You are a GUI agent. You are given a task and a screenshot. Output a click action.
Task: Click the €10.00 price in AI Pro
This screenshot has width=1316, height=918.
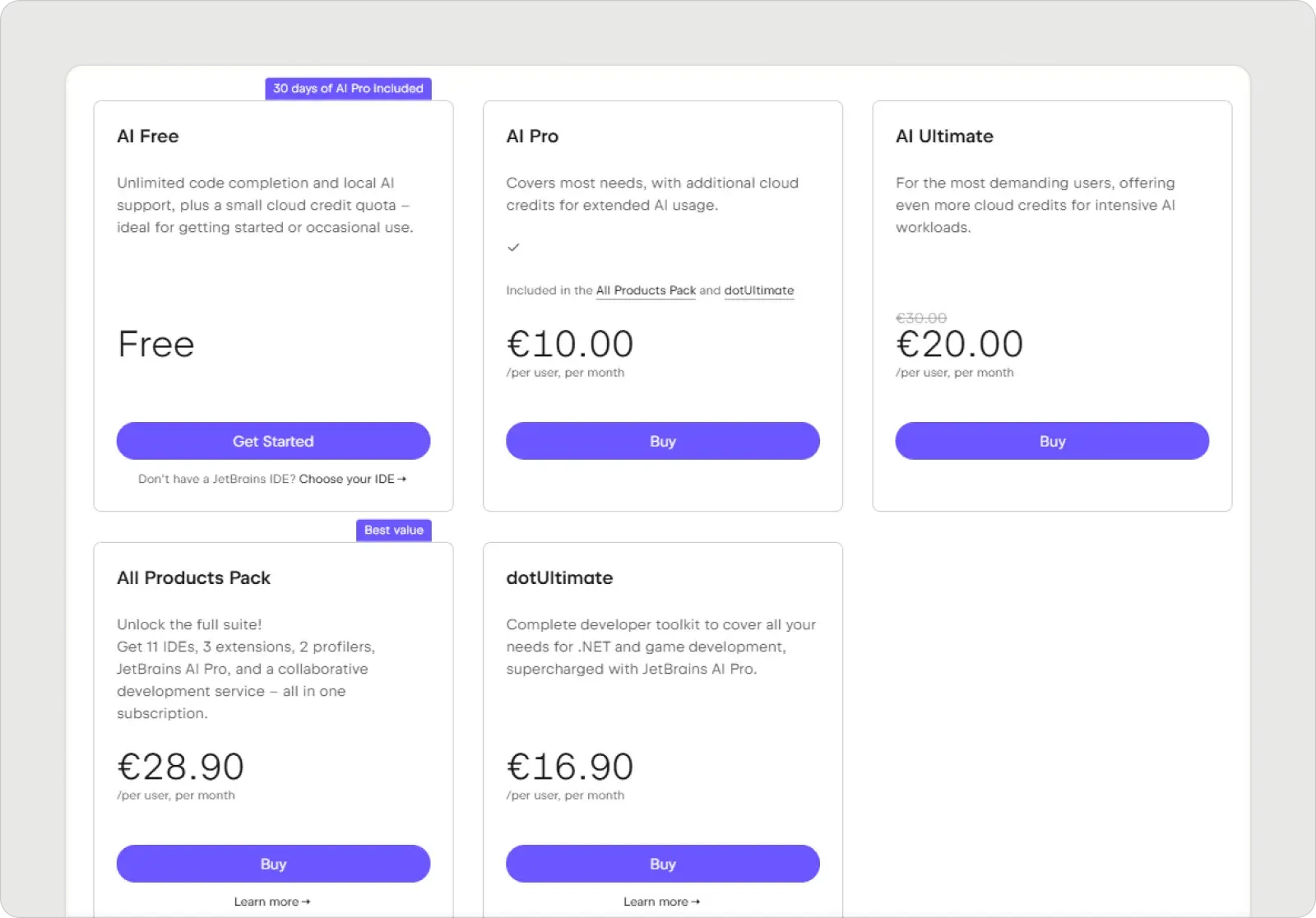point(570,344)
